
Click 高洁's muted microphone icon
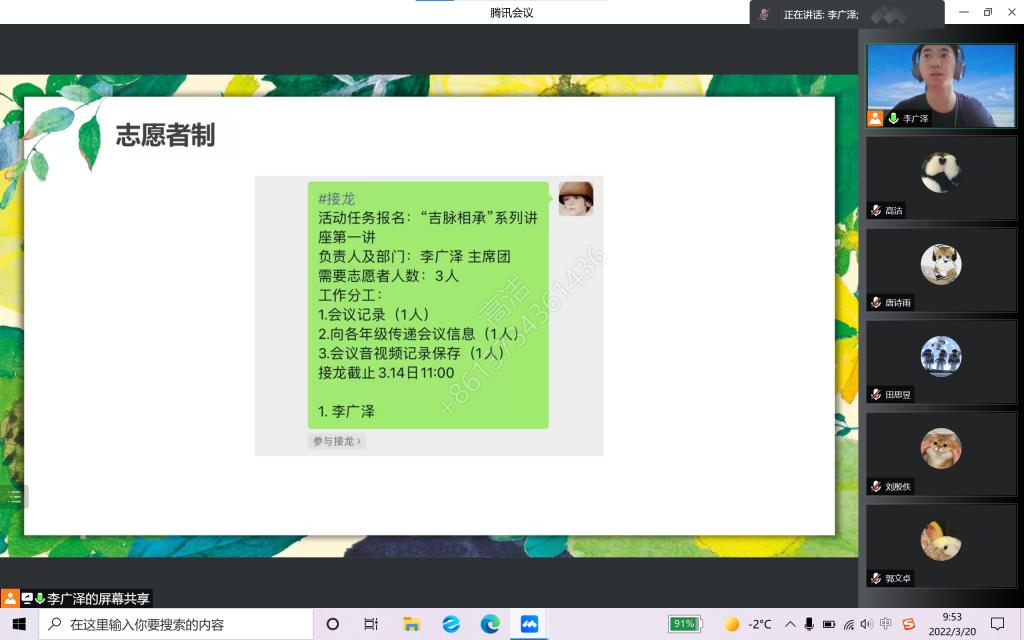[876, 211]
